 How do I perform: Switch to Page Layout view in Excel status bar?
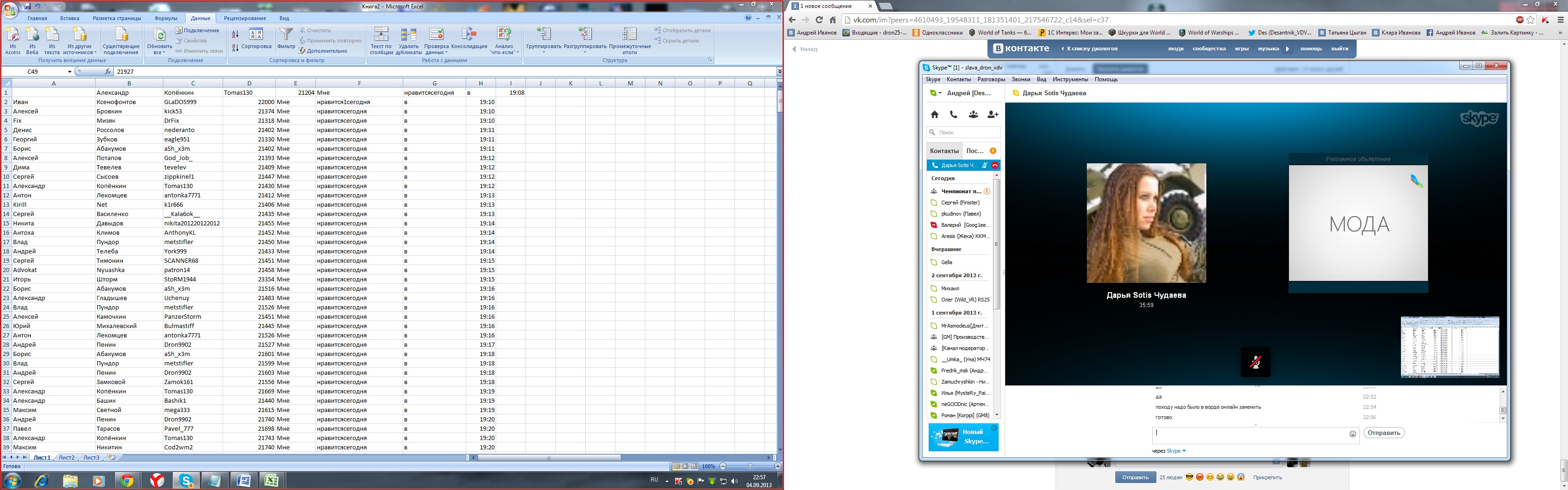686,466
